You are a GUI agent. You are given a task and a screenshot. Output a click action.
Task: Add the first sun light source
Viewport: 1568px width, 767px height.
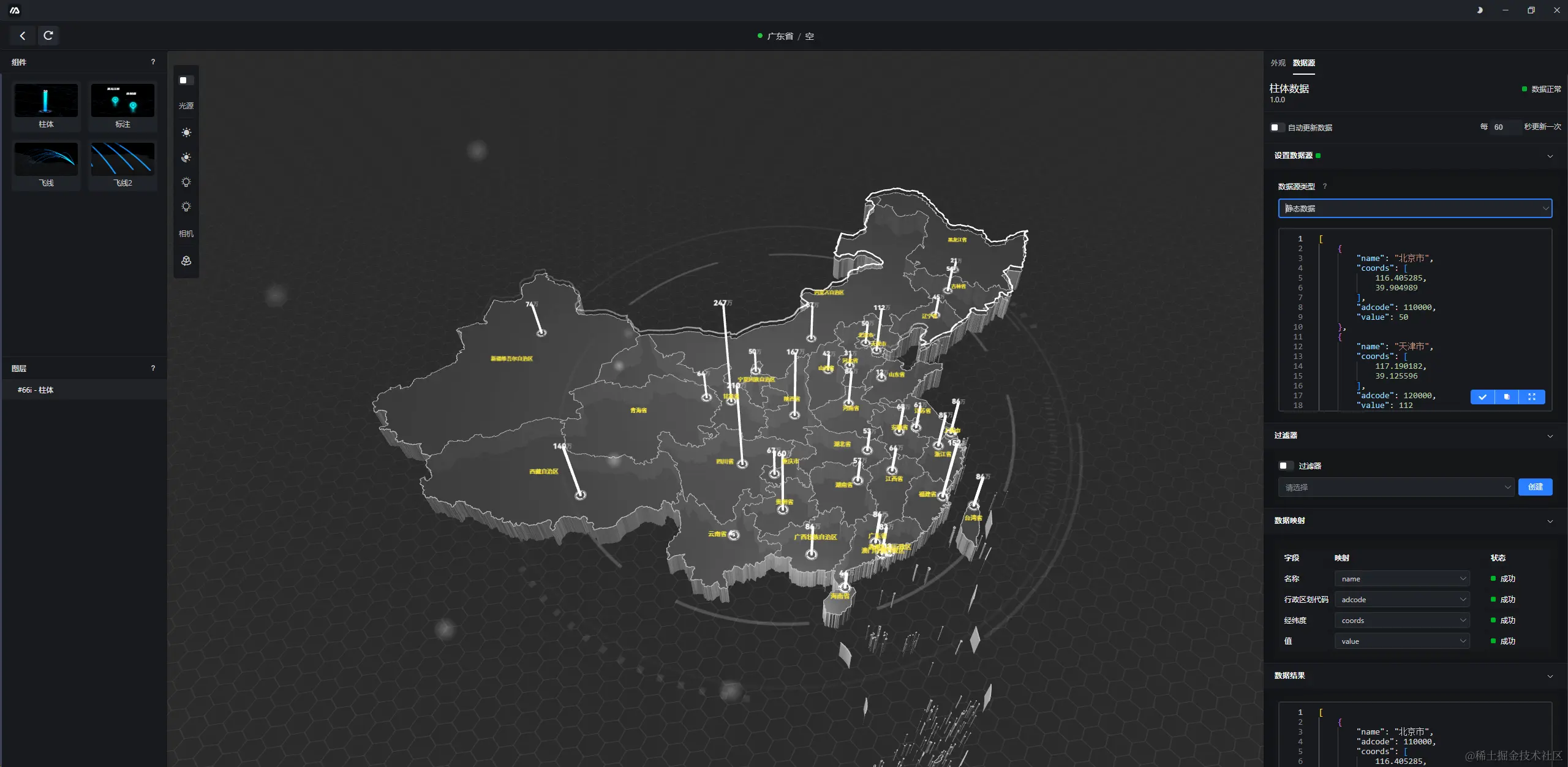[186, 132]
